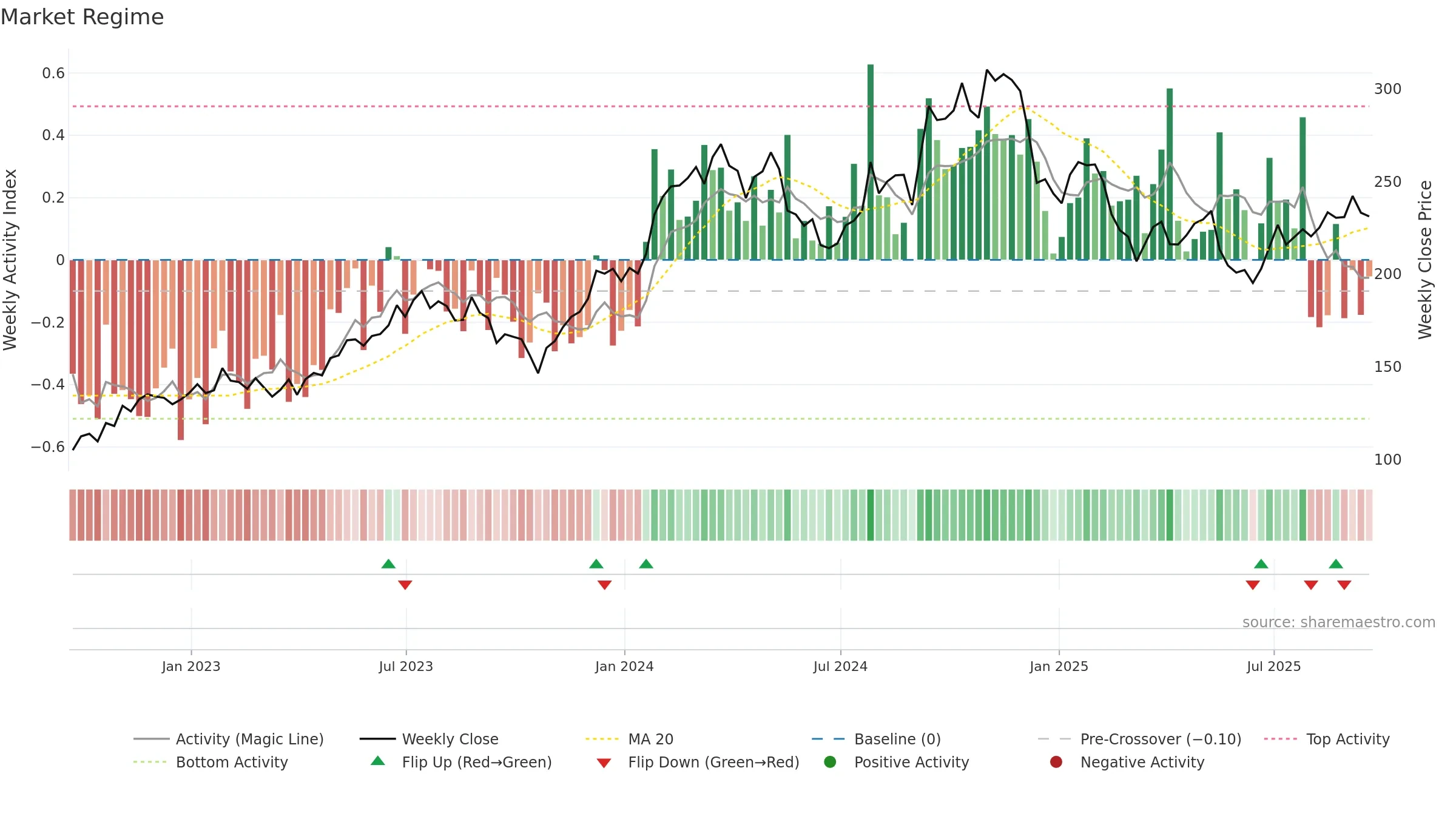Toggle Flip Down (Green→Red) legend entry
This screenshot has height=819, width=1456.
point(698,762)
